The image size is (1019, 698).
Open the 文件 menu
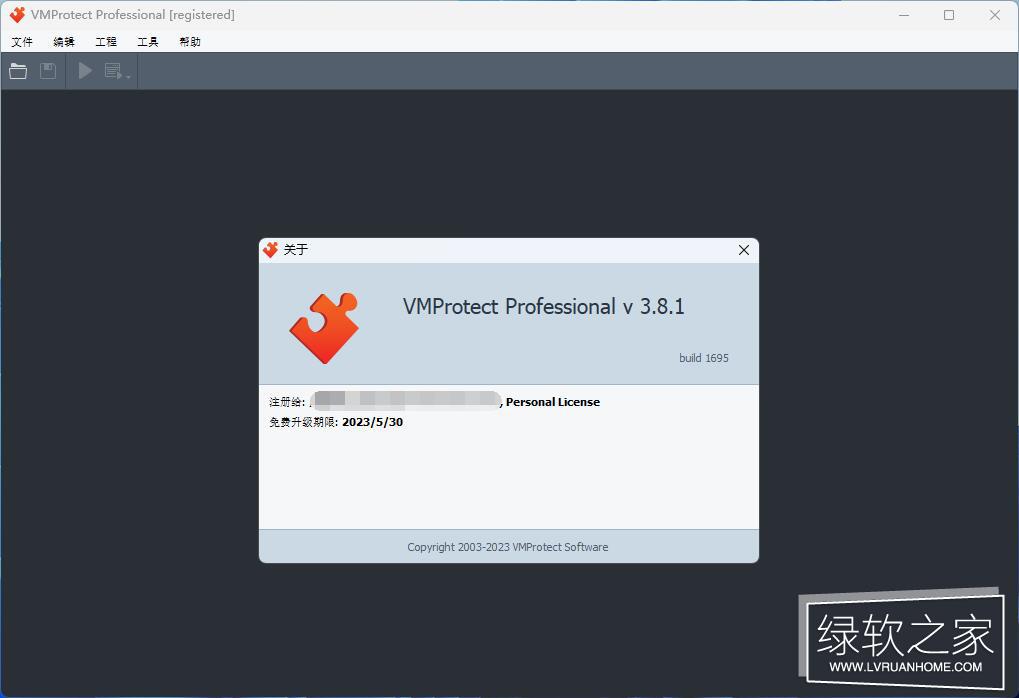[x=22, y=42]
